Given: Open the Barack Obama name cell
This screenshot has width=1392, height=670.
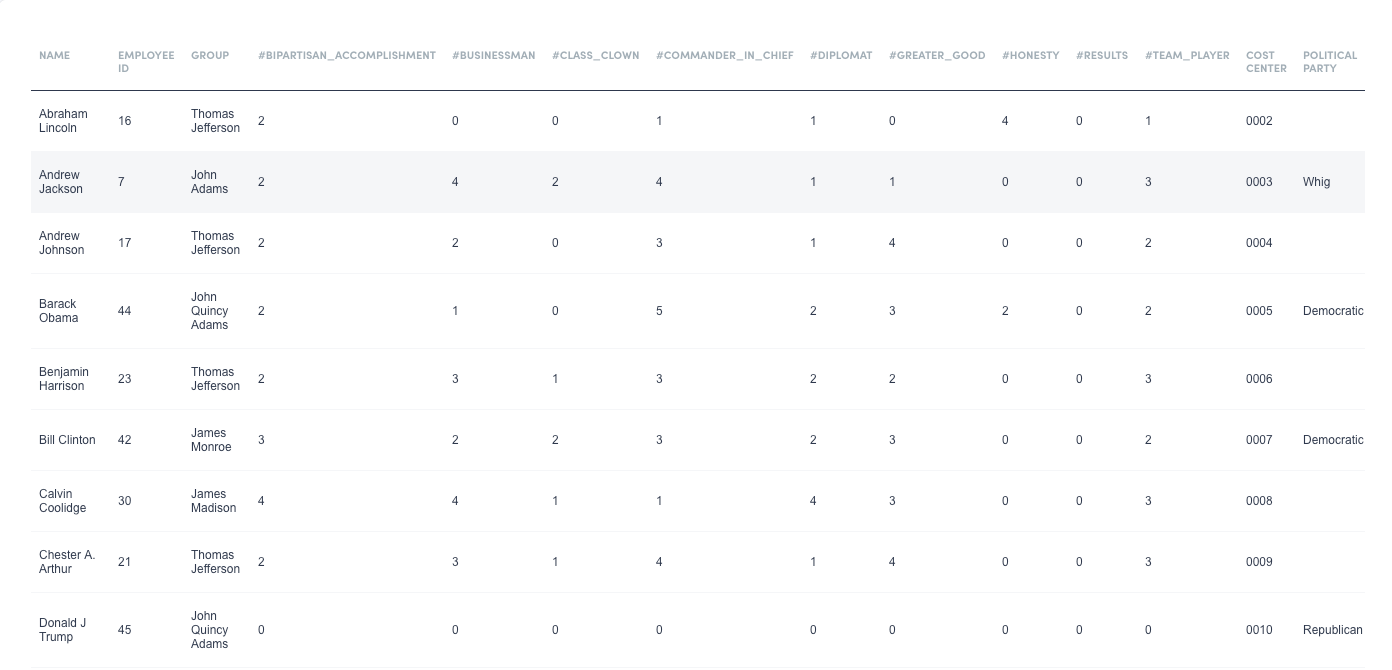Looking at the screenshot, I should (58, 311).
